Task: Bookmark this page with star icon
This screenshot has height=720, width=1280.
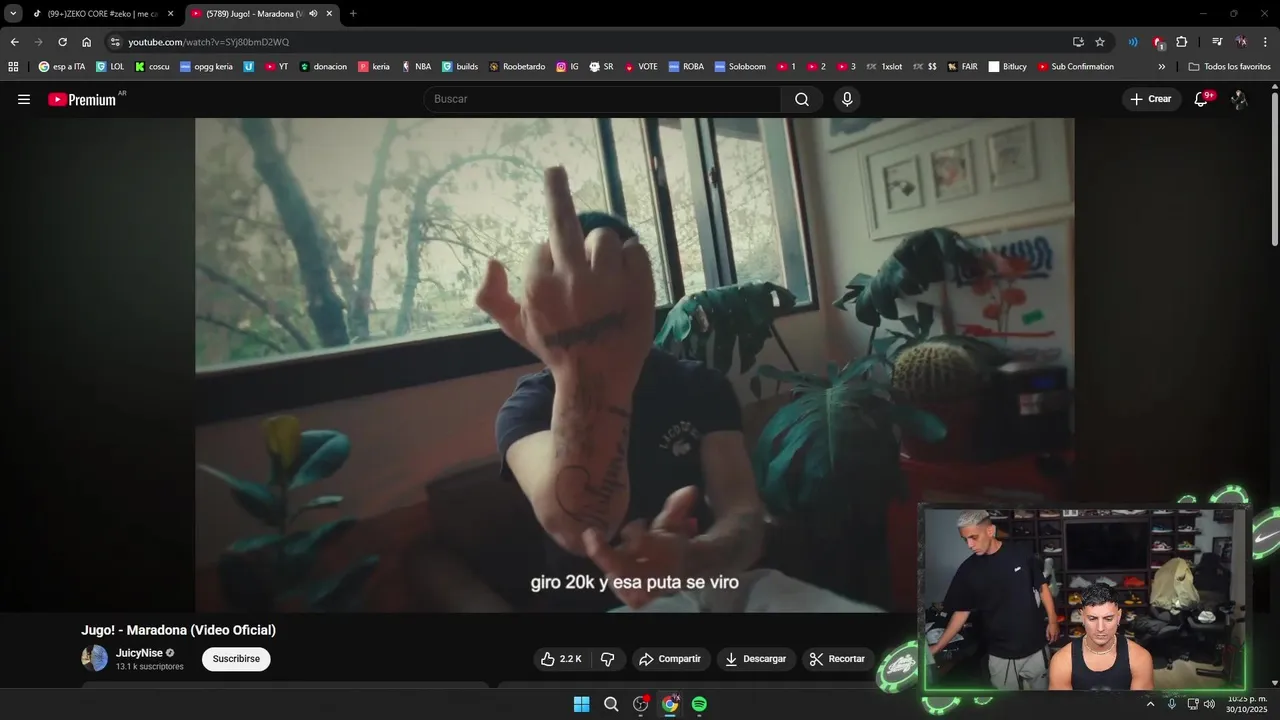Action: point(1100,42)
